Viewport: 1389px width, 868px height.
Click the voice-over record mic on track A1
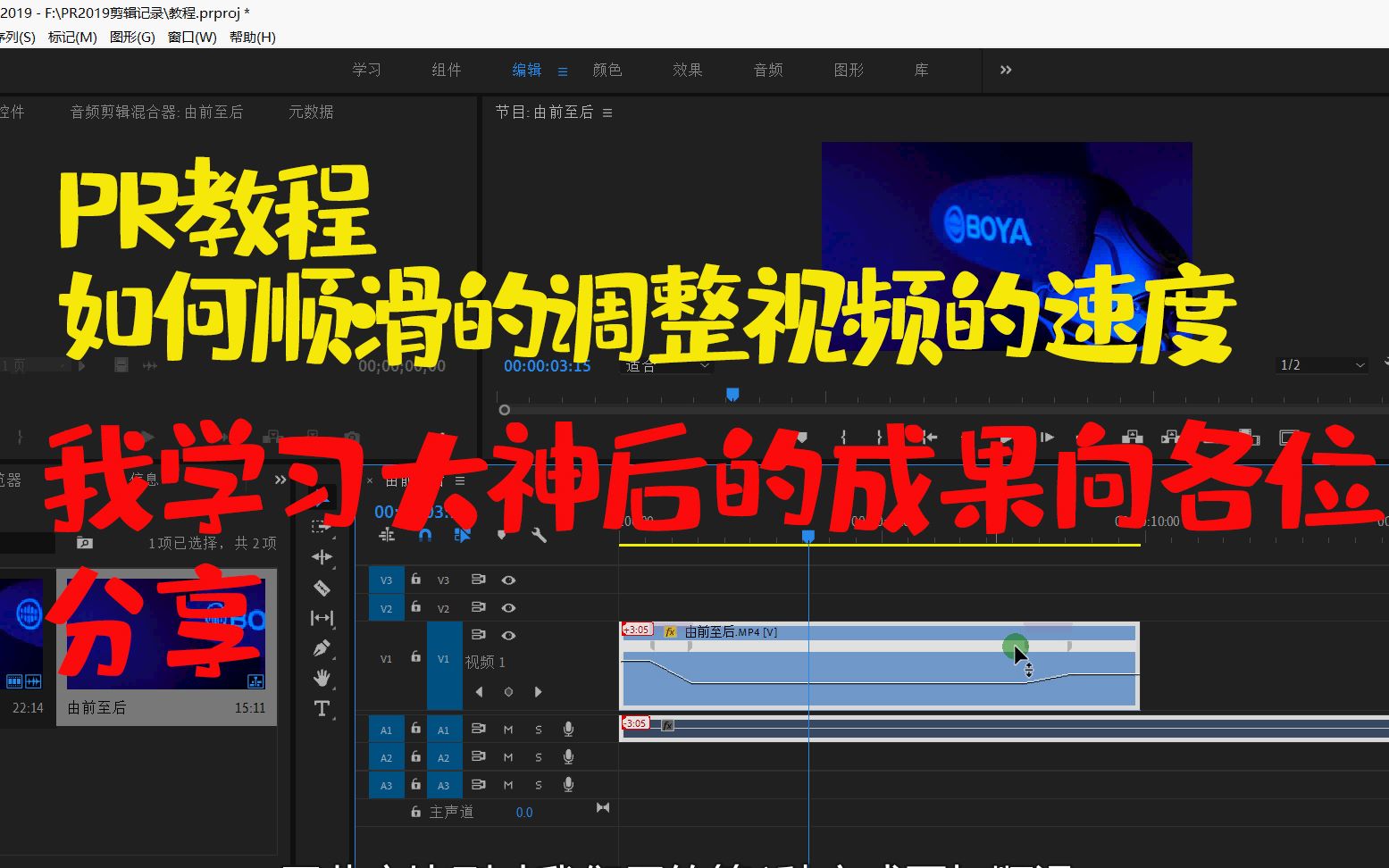(568, 730)
